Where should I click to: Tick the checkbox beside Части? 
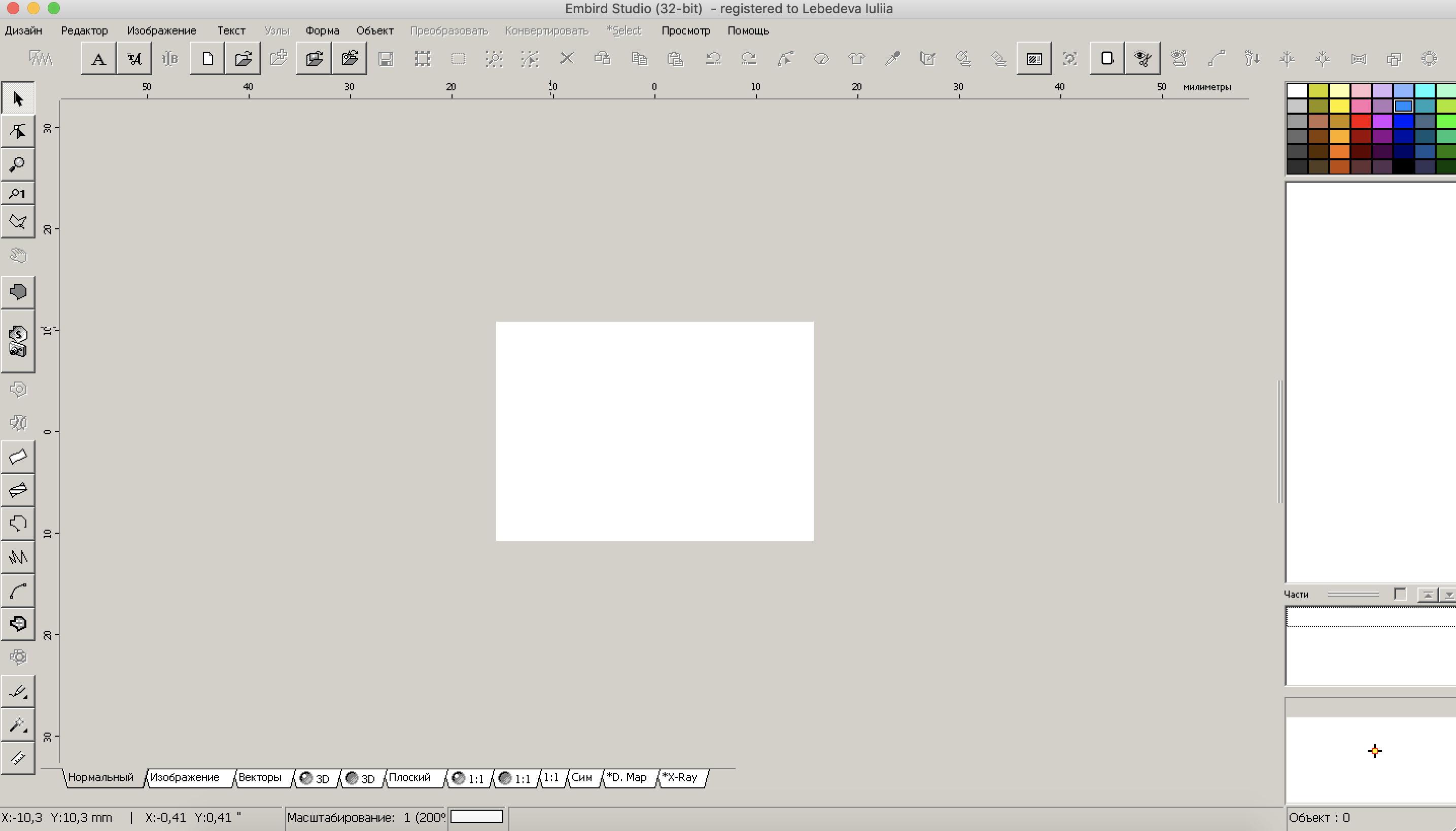click(x=1400, y=594)
